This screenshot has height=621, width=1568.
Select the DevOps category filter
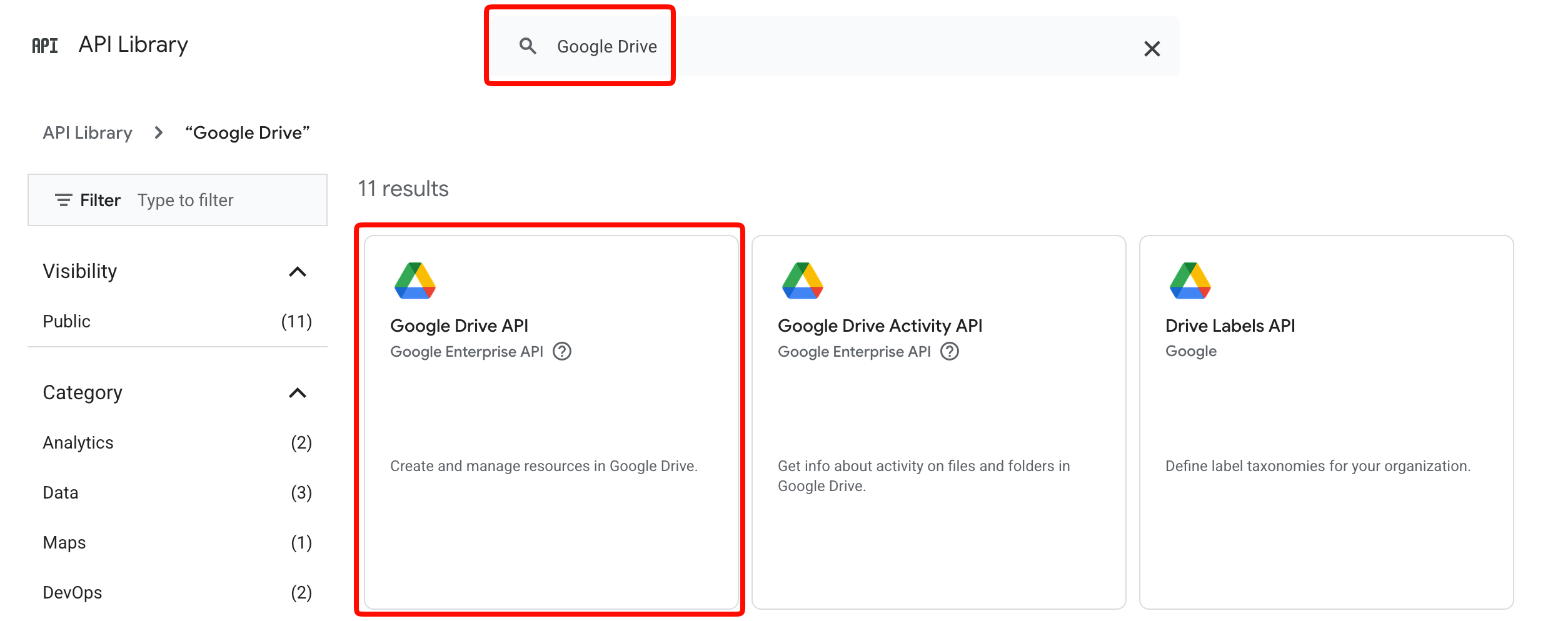[73, 592]
